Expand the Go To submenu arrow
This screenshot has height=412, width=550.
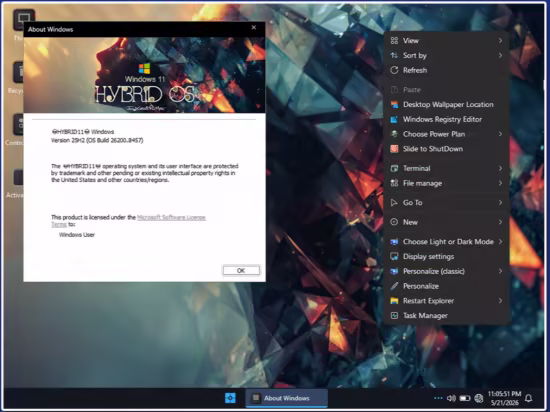(500, 202)
